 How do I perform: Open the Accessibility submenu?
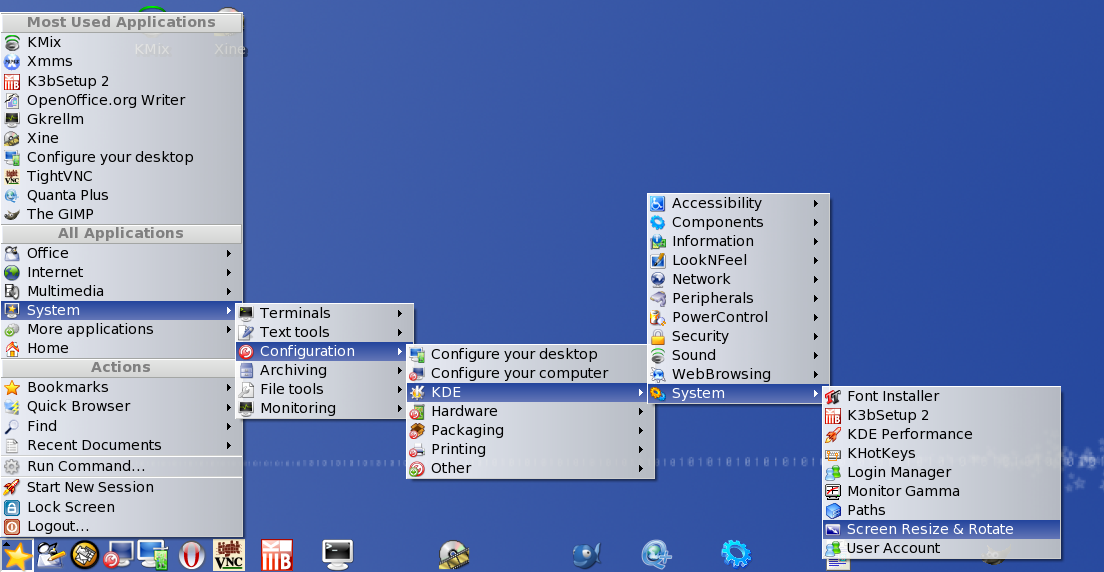[738, 203]
